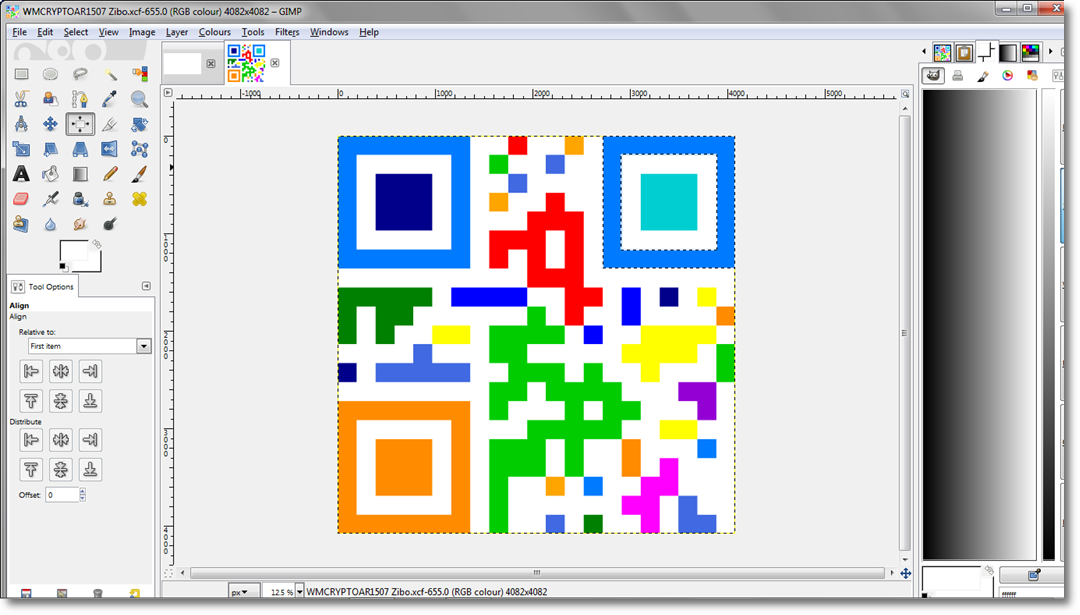The width and height of the screenshot is (1080, 615).
Task: Select the Paintbrush tool
Action: pyautogui.click(x=139, y=174)
